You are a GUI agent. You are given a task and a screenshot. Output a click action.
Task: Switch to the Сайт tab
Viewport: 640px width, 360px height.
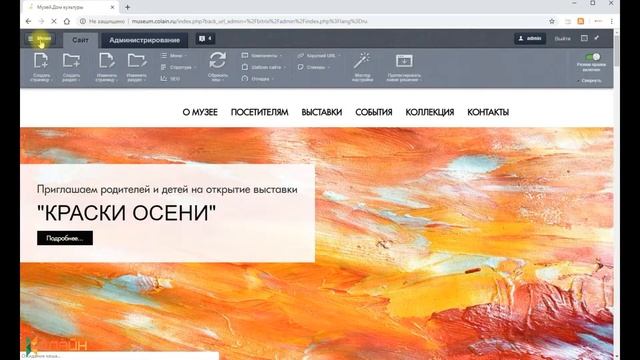[80, 40]
